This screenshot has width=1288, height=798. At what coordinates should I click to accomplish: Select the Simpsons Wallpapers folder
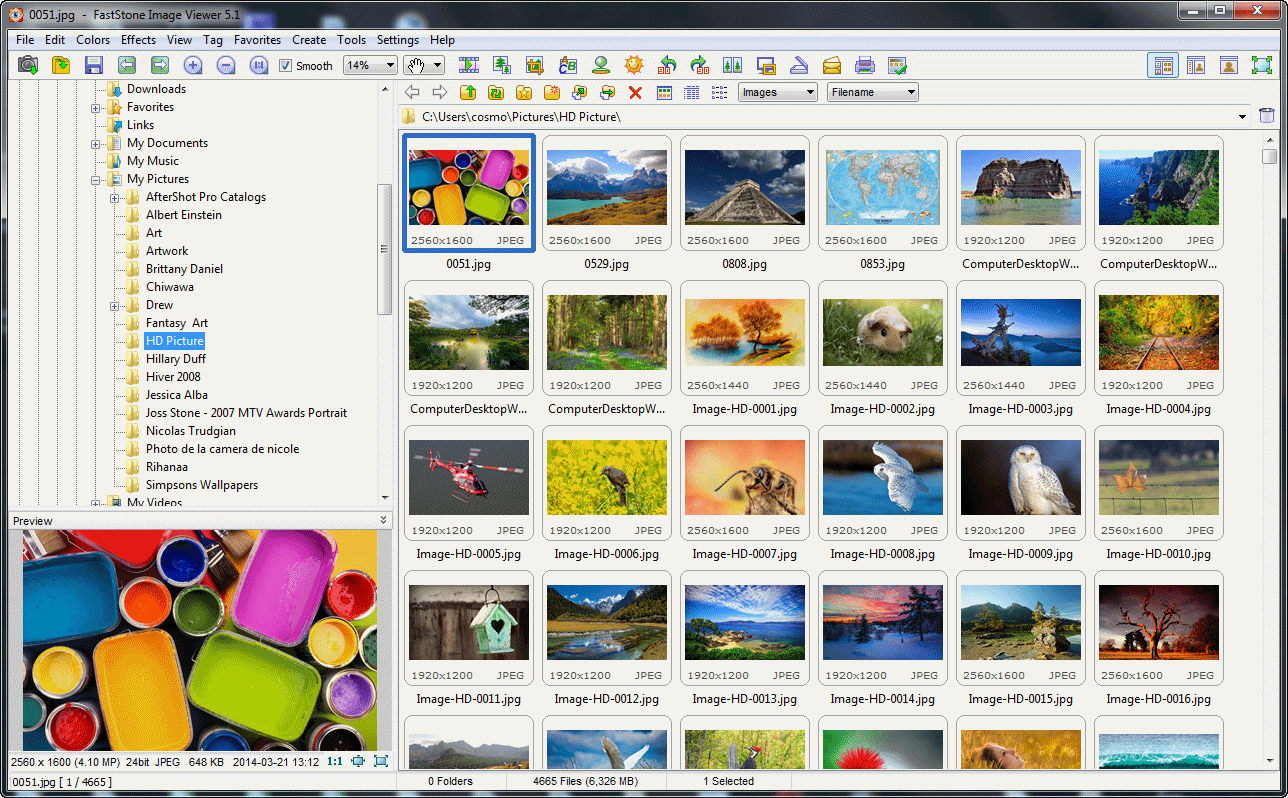(201, 485)
